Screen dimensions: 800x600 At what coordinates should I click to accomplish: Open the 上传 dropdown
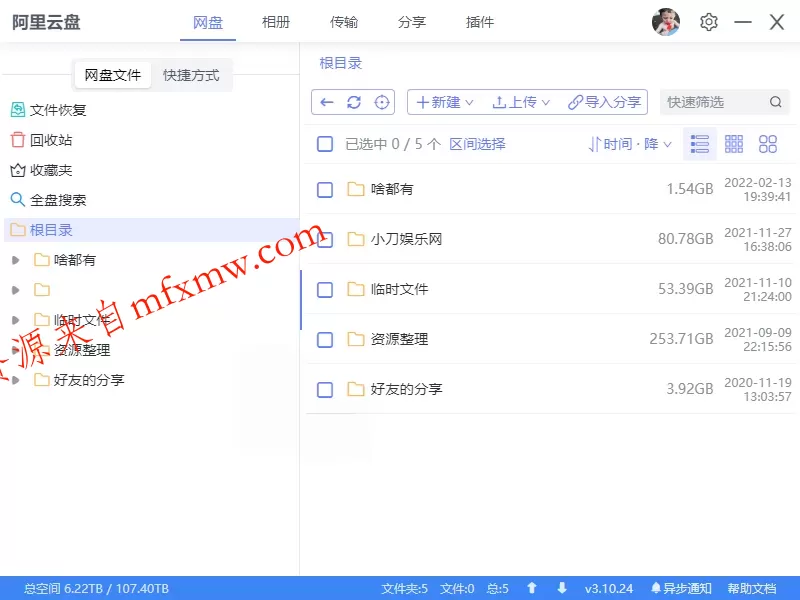pos(521,103)
